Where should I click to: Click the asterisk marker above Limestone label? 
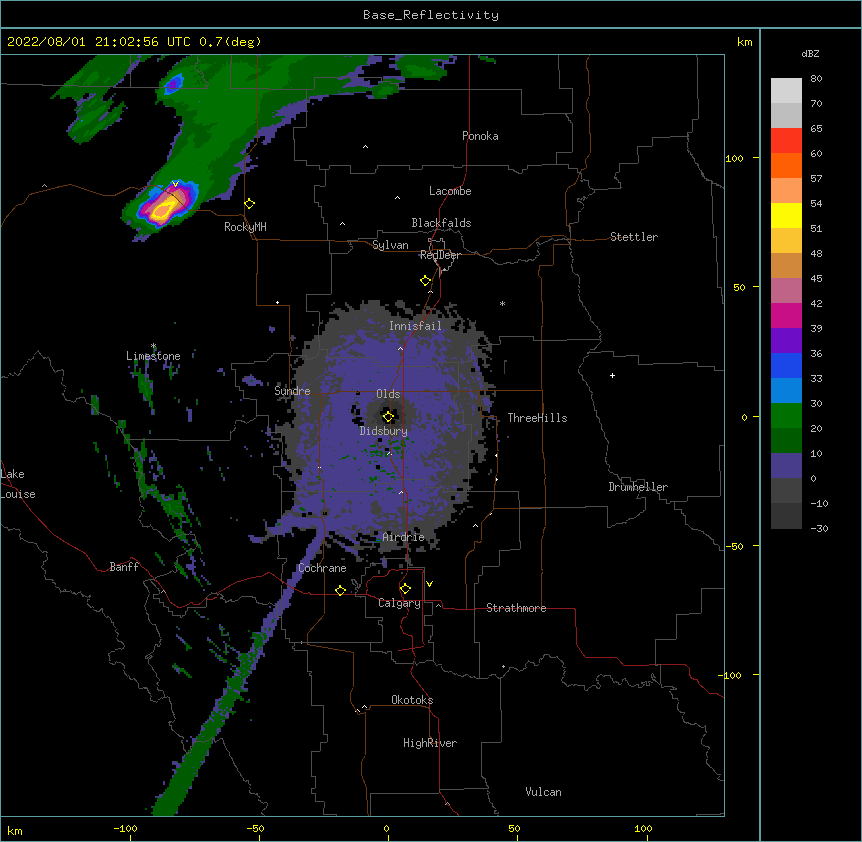[153, 346]
